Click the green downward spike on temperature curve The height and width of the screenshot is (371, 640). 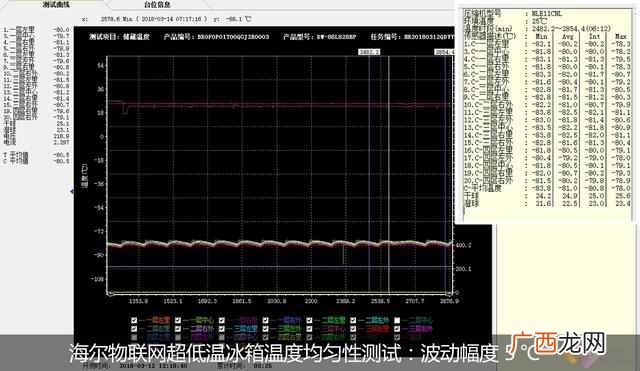tap(343, 254)
